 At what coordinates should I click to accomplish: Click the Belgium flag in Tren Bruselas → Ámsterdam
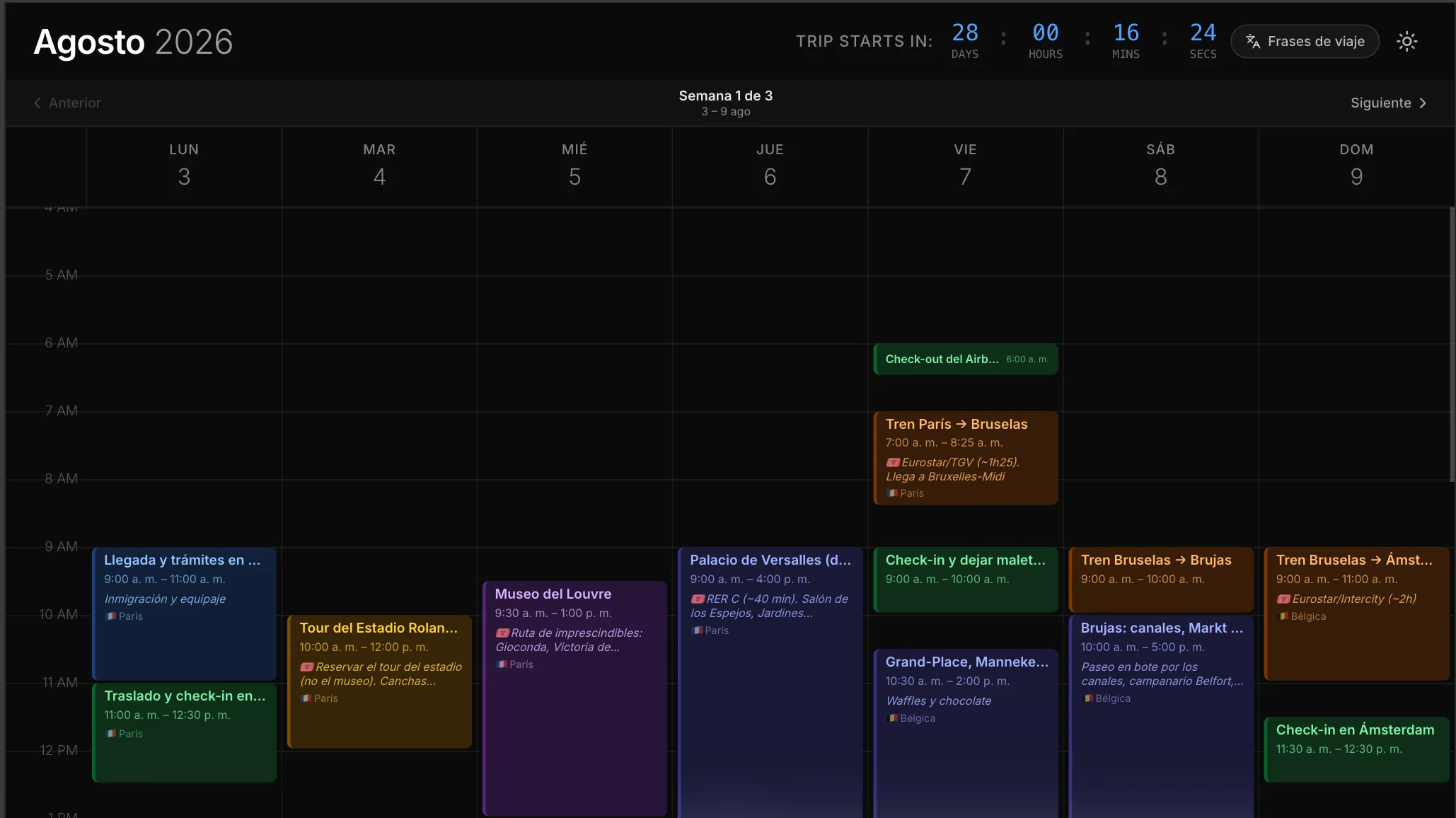tap(1283, 616)
